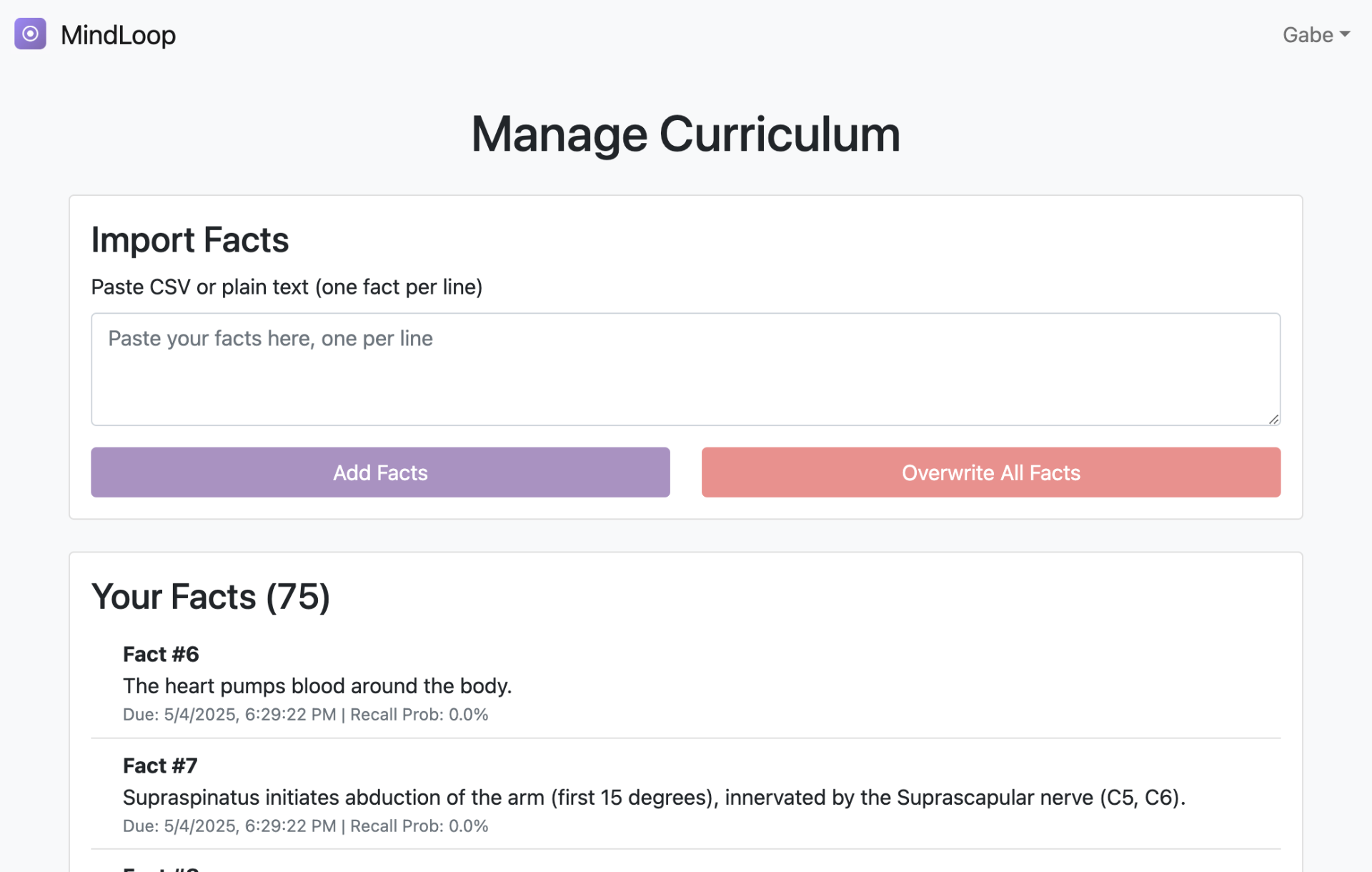This screenshot has width=1372, height=872.
Task: Focus the paste facts text area
Action: click(x=685, y=369)
